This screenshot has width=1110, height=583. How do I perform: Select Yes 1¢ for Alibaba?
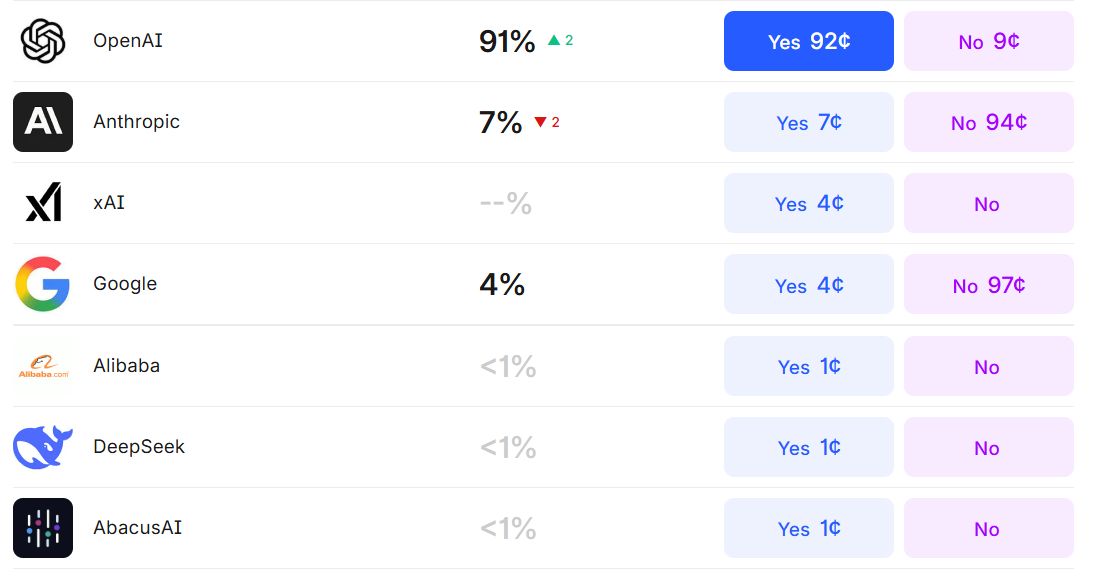pyautogui.click(x=808, y=366)
